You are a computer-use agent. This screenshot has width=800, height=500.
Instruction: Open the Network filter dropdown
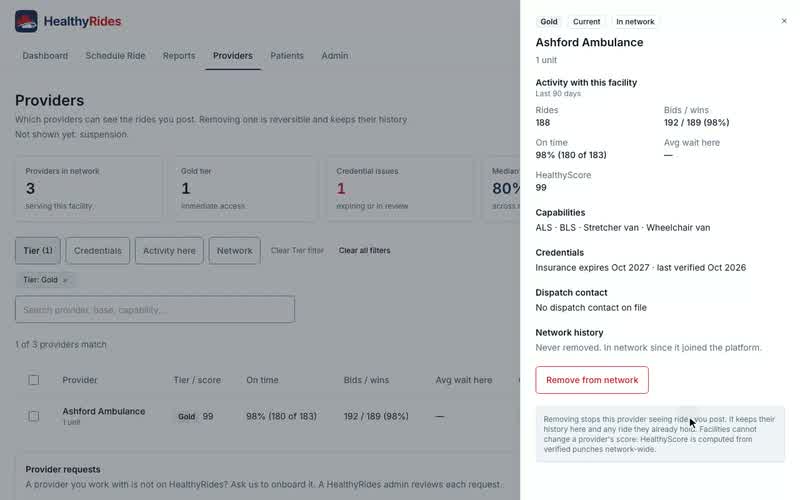[234, 251]
